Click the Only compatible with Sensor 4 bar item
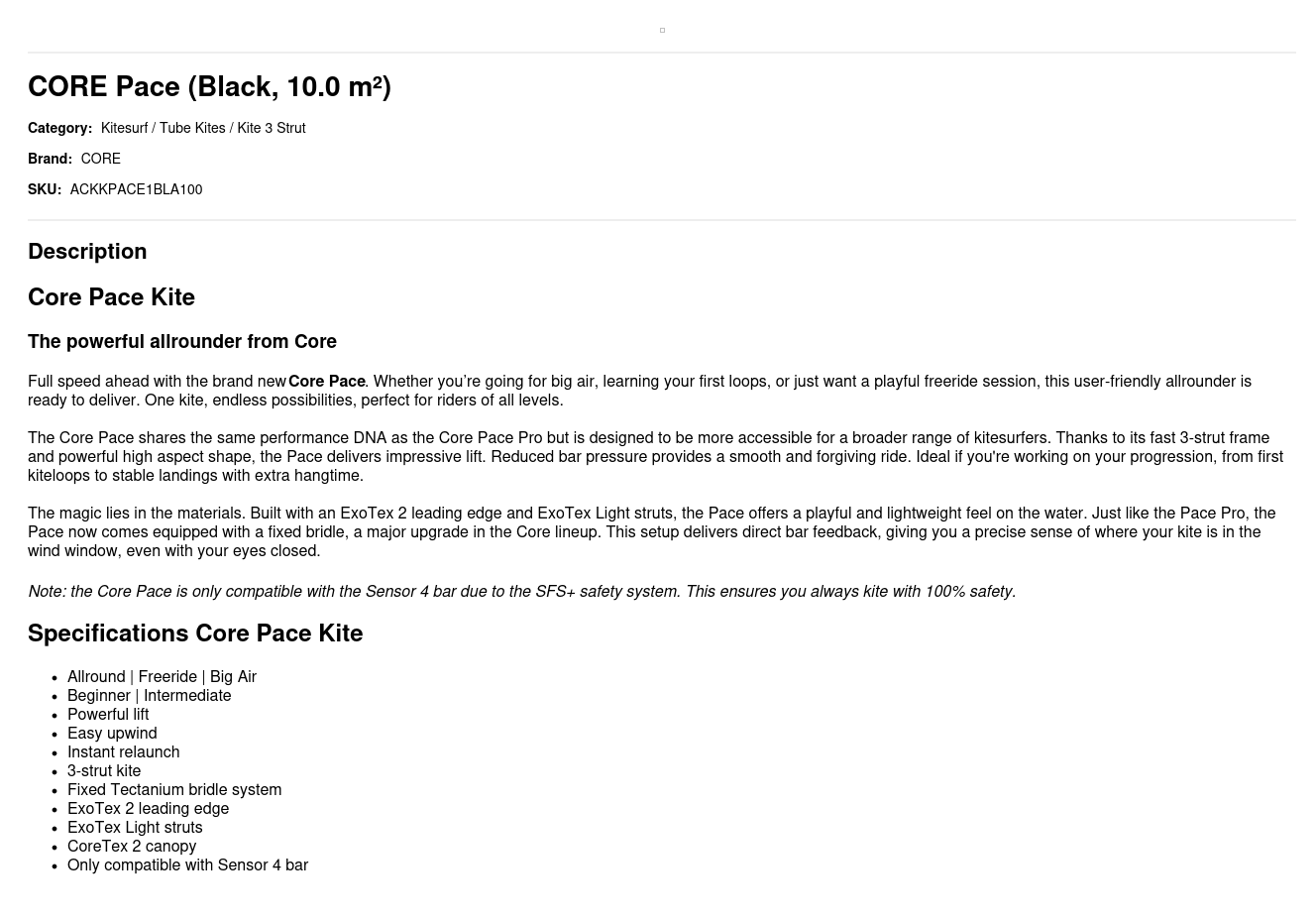 tap(187, 865)
